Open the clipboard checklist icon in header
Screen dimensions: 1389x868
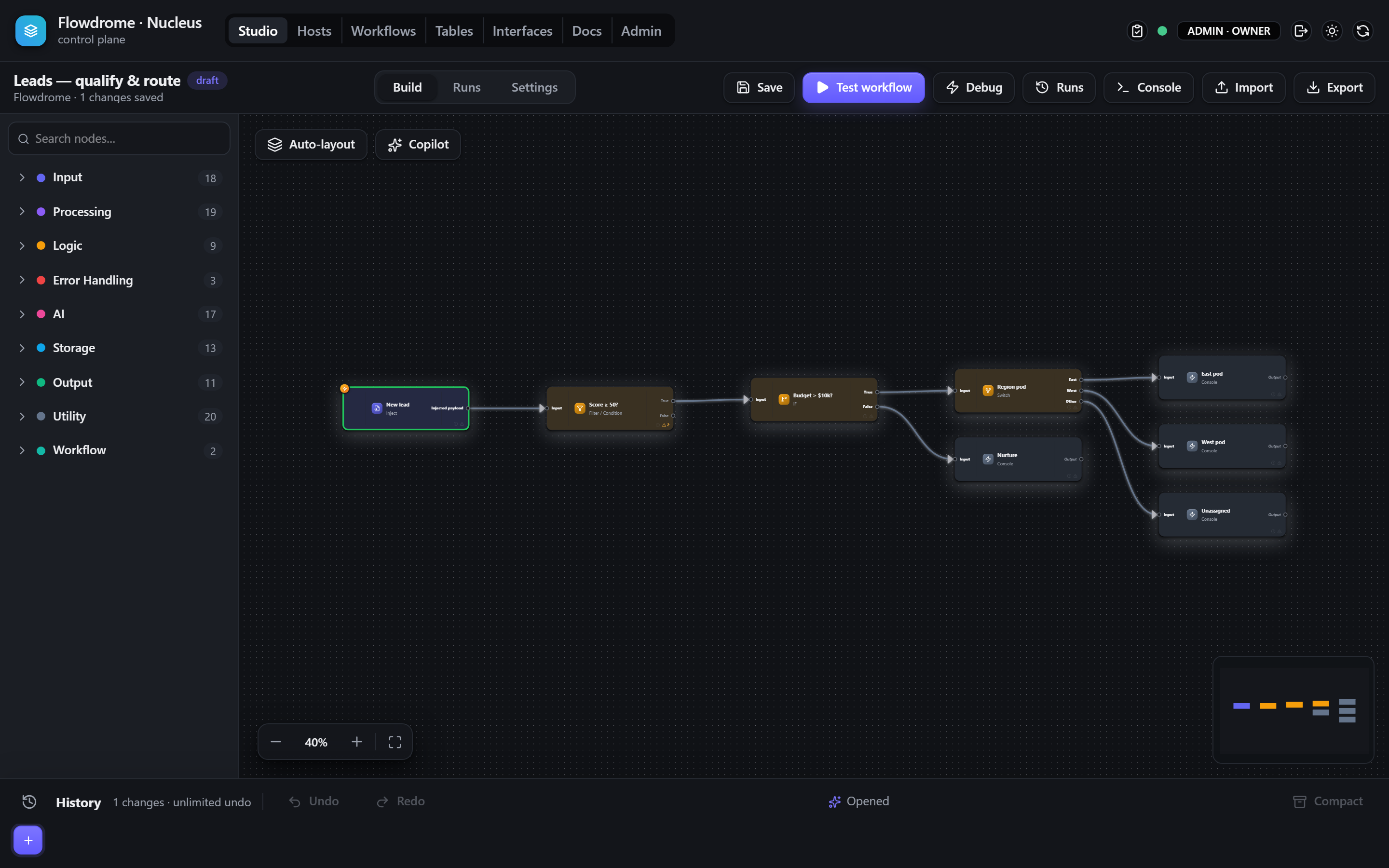[x=1137, y=31]
